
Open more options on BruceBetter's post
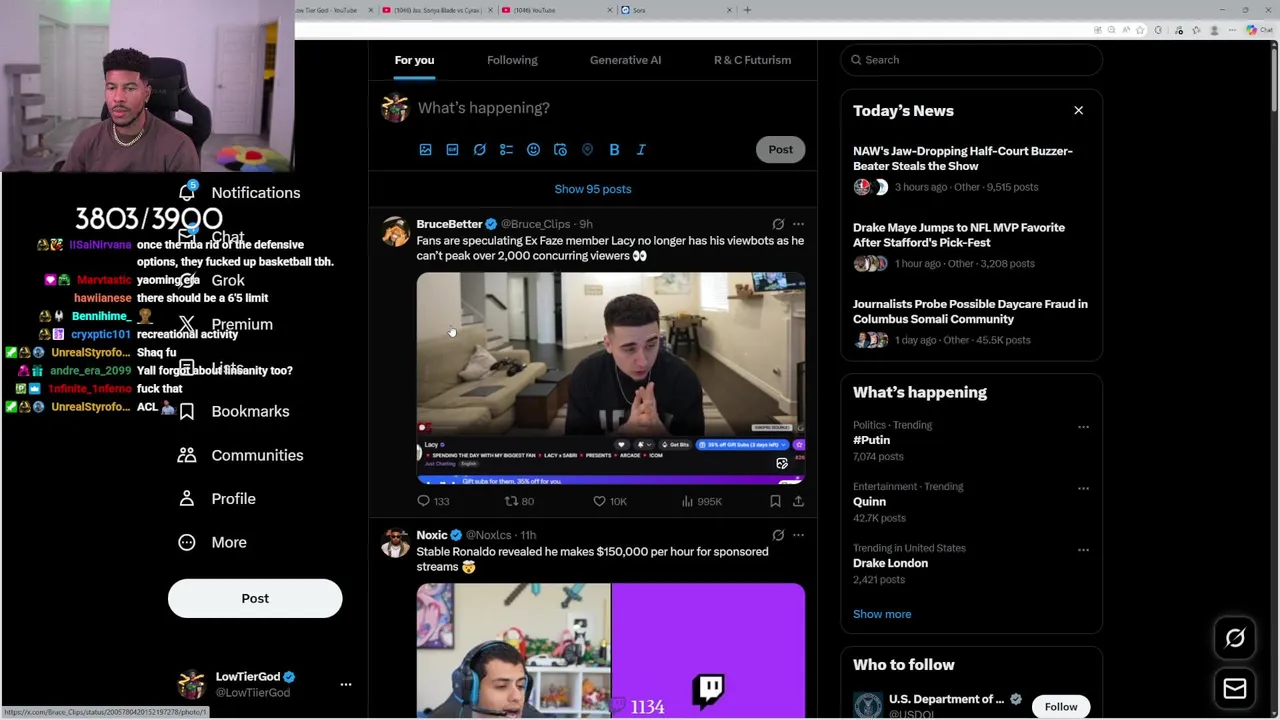798,224
